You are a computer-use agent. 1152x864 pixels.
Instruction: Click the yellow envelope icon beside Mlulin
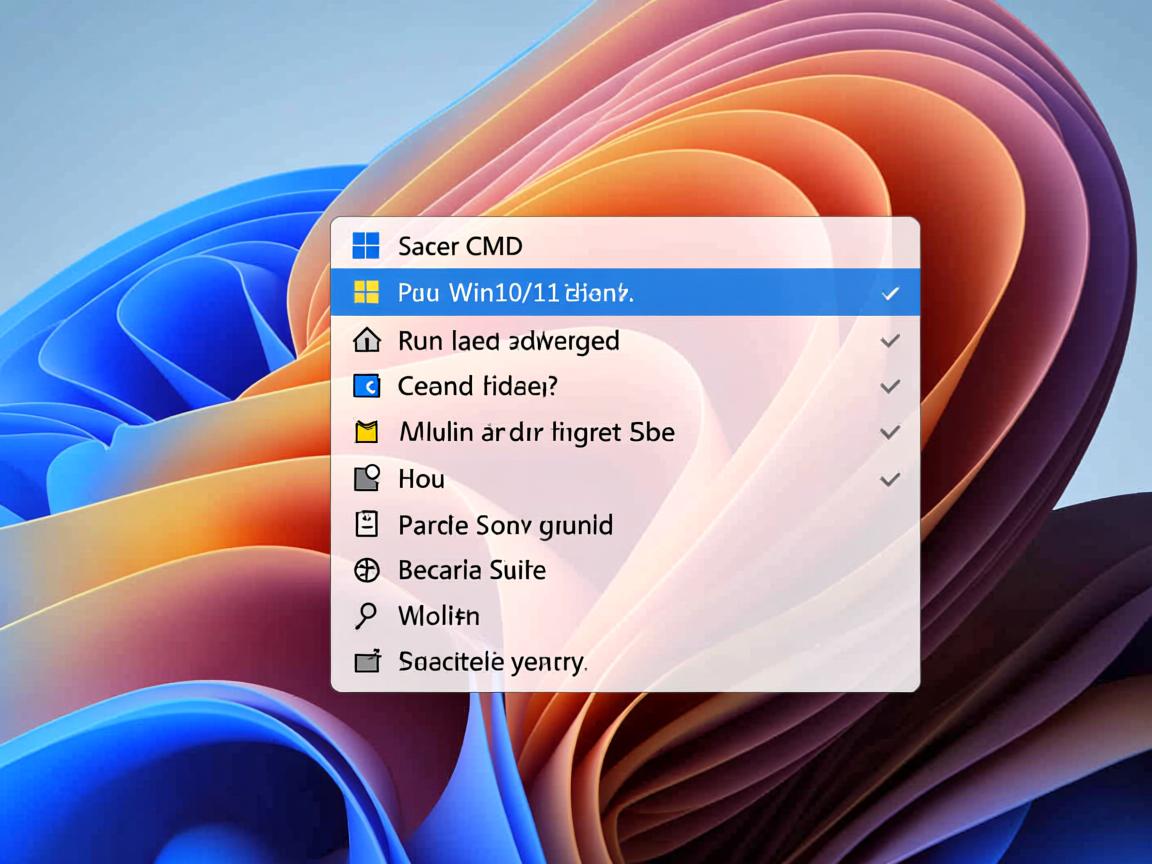pos(367,432)
